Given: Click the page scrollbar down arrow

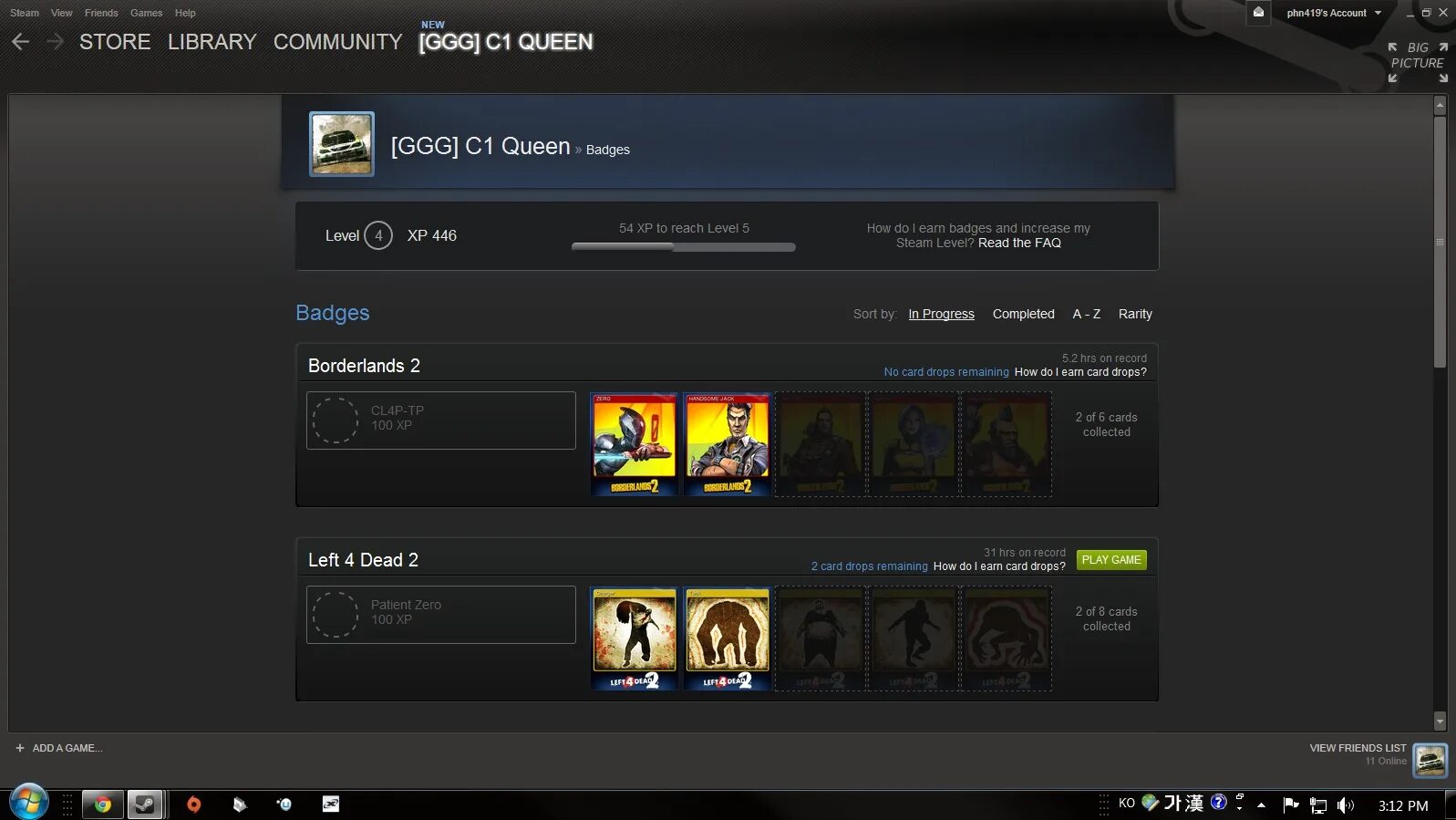Looking at the screenshot, I should (1441, 721).
